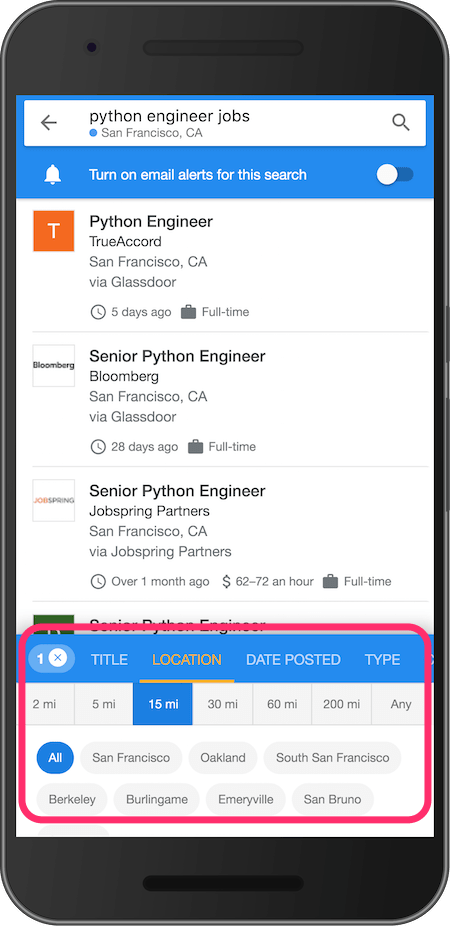450x926 pixels.
Task: Tap dollar sign icon for 62–72 an hour
Action: point(226,582)
